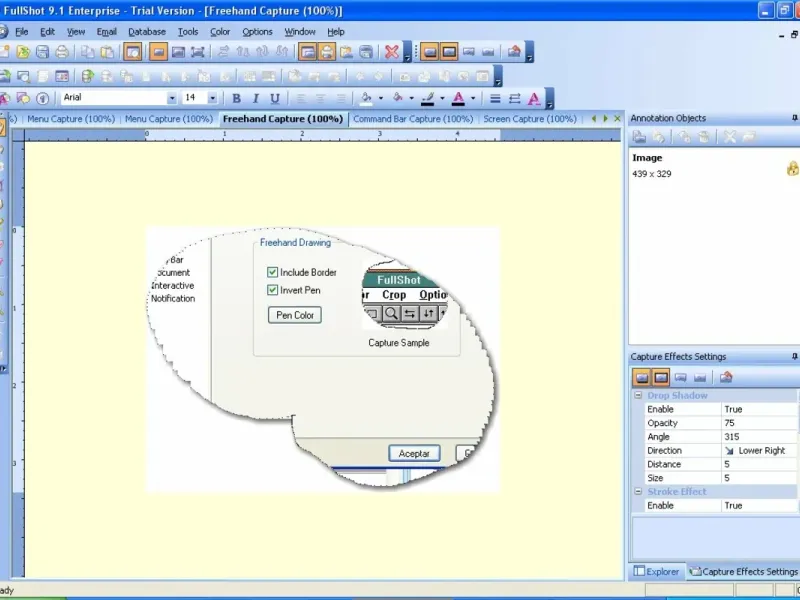Screen dimensions: 800x600
Task: Click the lock icon beside the Image object
Action: click(793, 168)
